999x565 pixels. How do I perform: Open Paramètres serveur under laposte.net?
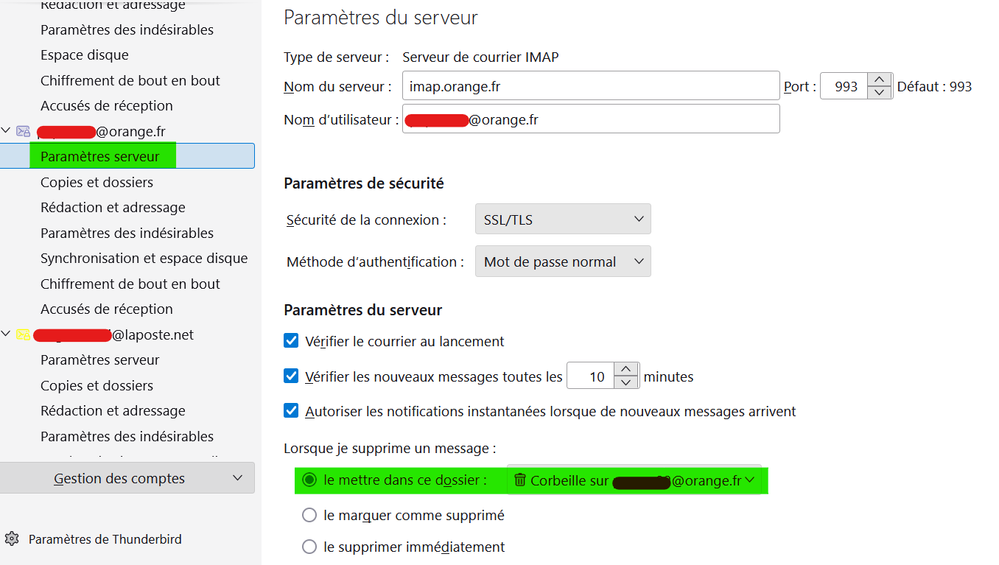[x=100, y=360]
